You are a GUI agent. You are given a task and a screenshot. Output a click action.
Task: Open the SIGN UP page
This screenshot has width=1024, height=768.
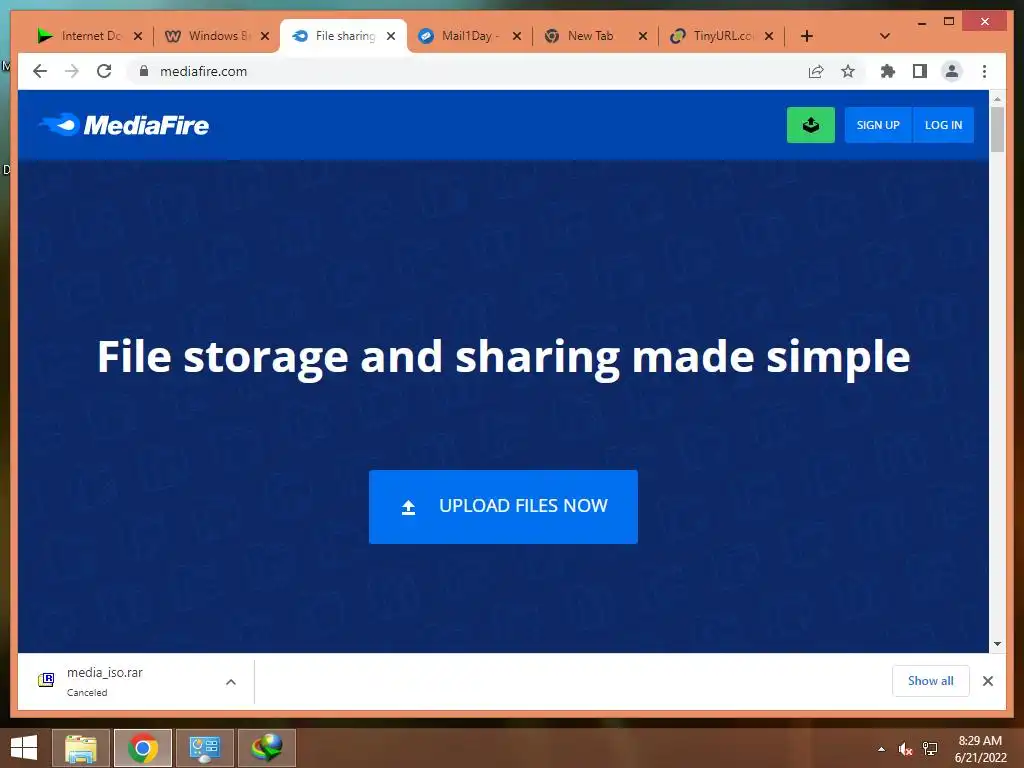pyautogui.click(x=878, y=125)
